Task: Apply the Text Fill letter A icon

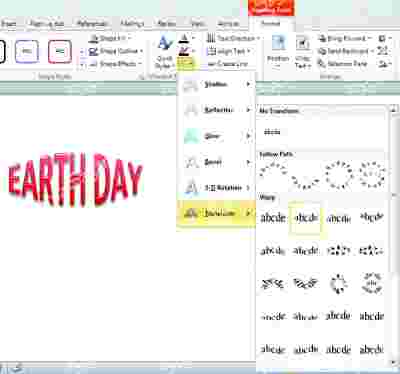Action: pyautogui.click(x=183, y=39)
